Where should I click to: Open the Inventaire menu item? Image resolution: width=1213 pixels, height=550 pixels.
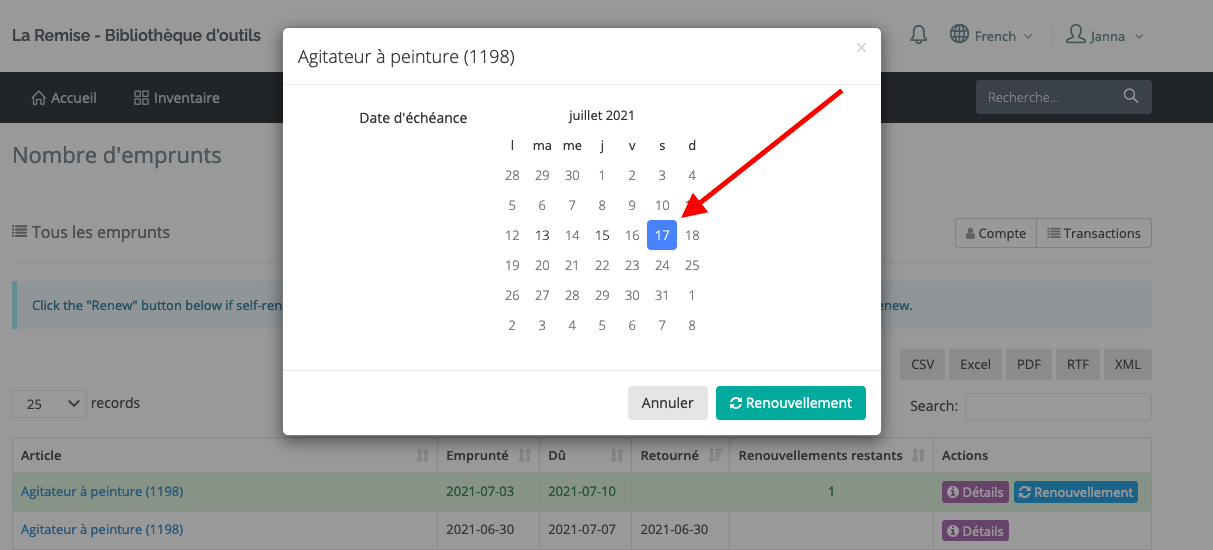click(x=177, y=98)
